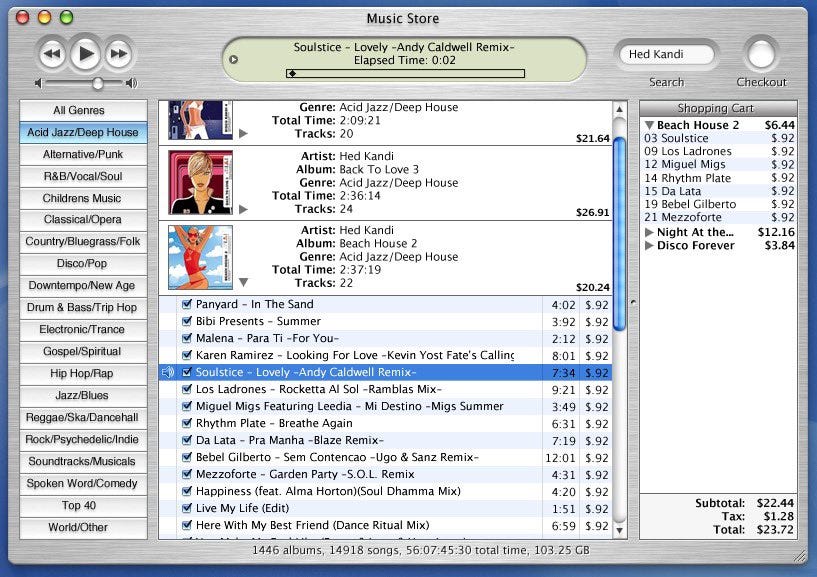Open the Top 40 genre

(83, 506)
